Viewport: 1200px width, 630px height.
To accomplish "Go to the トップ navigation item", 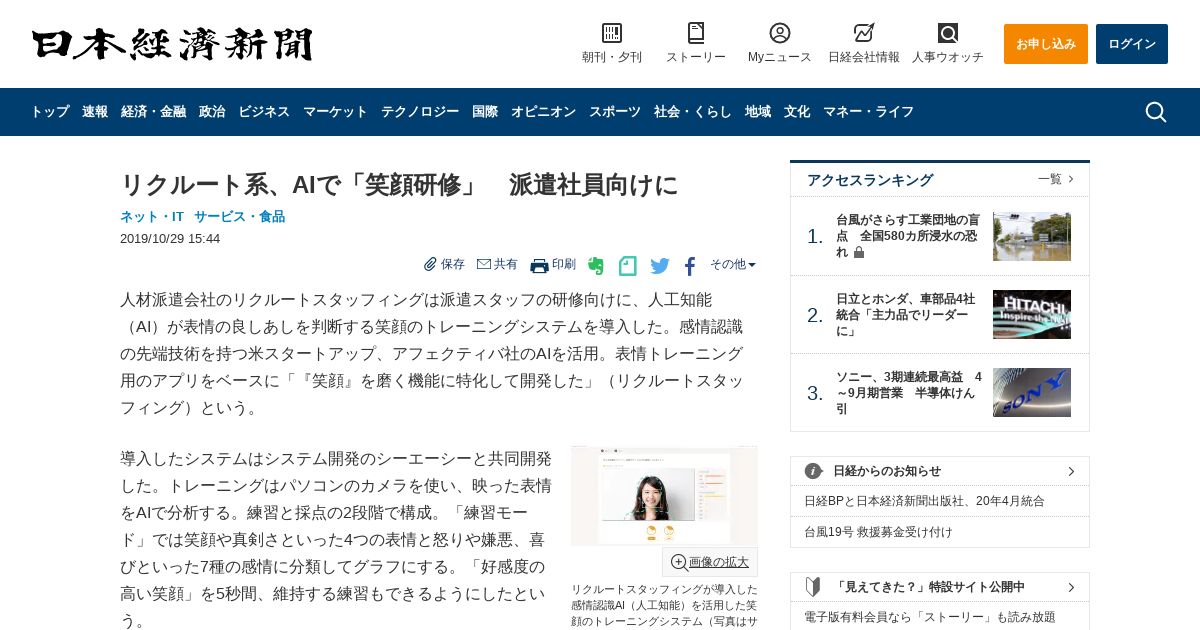I will pyautogui.click(x=50, y=112).
